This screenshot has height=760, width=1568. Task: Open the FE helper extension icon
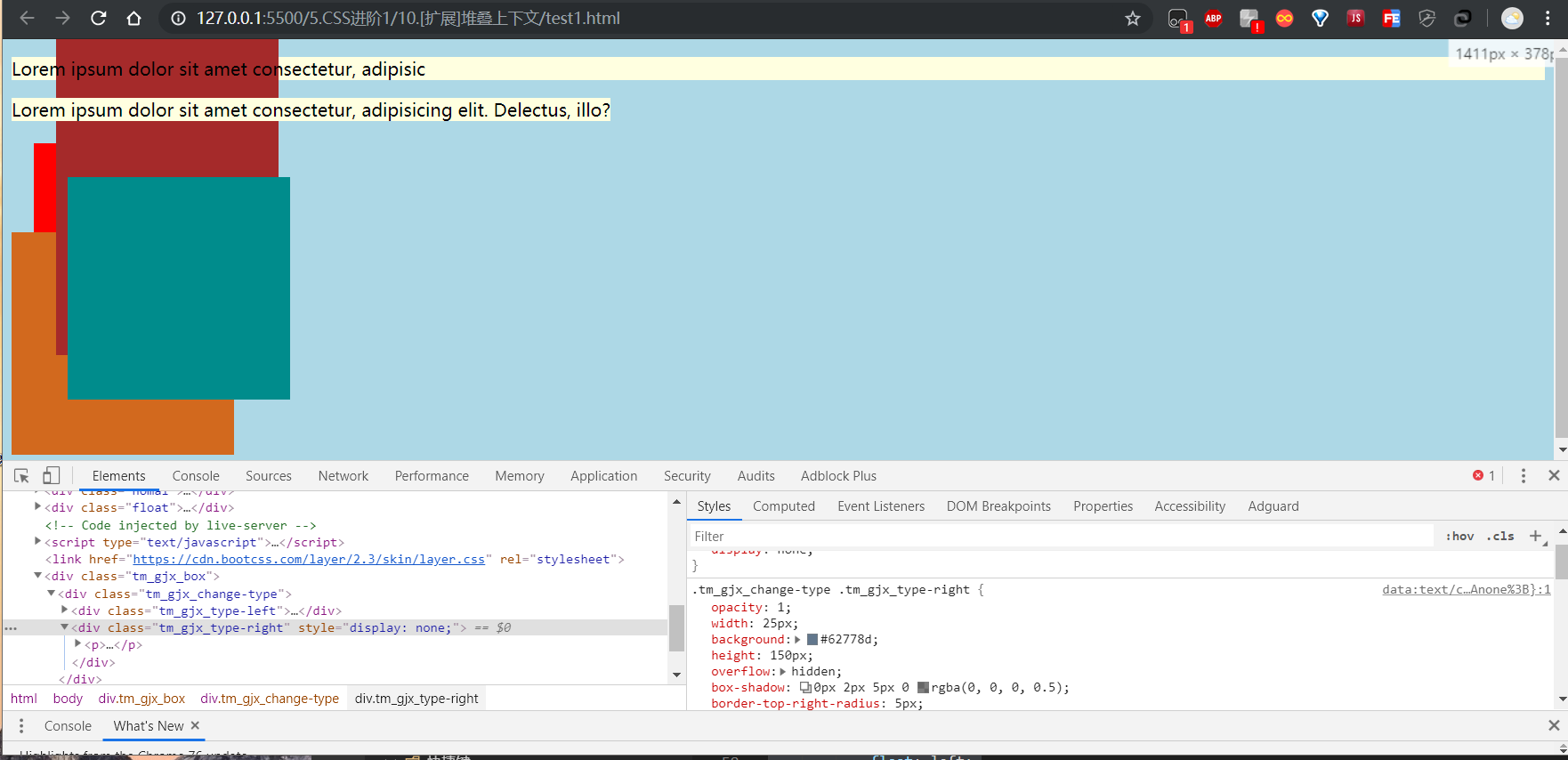1391,18
